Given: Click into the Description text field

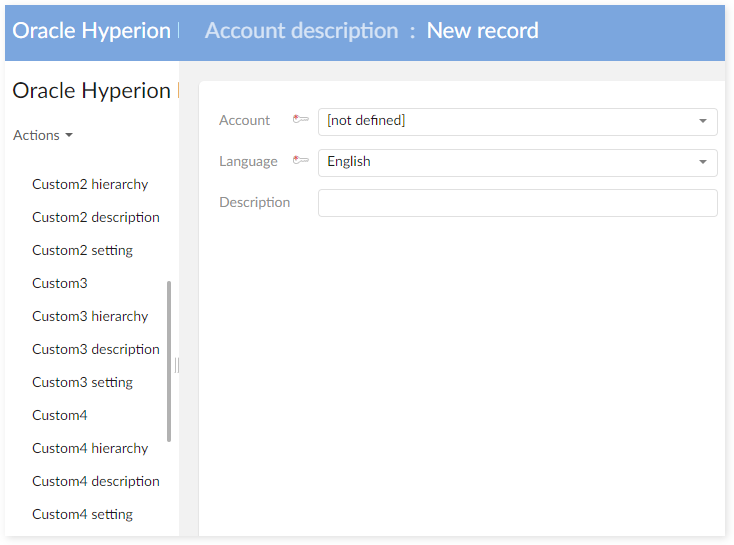Looking at the screenshot, I should (517, 203).
